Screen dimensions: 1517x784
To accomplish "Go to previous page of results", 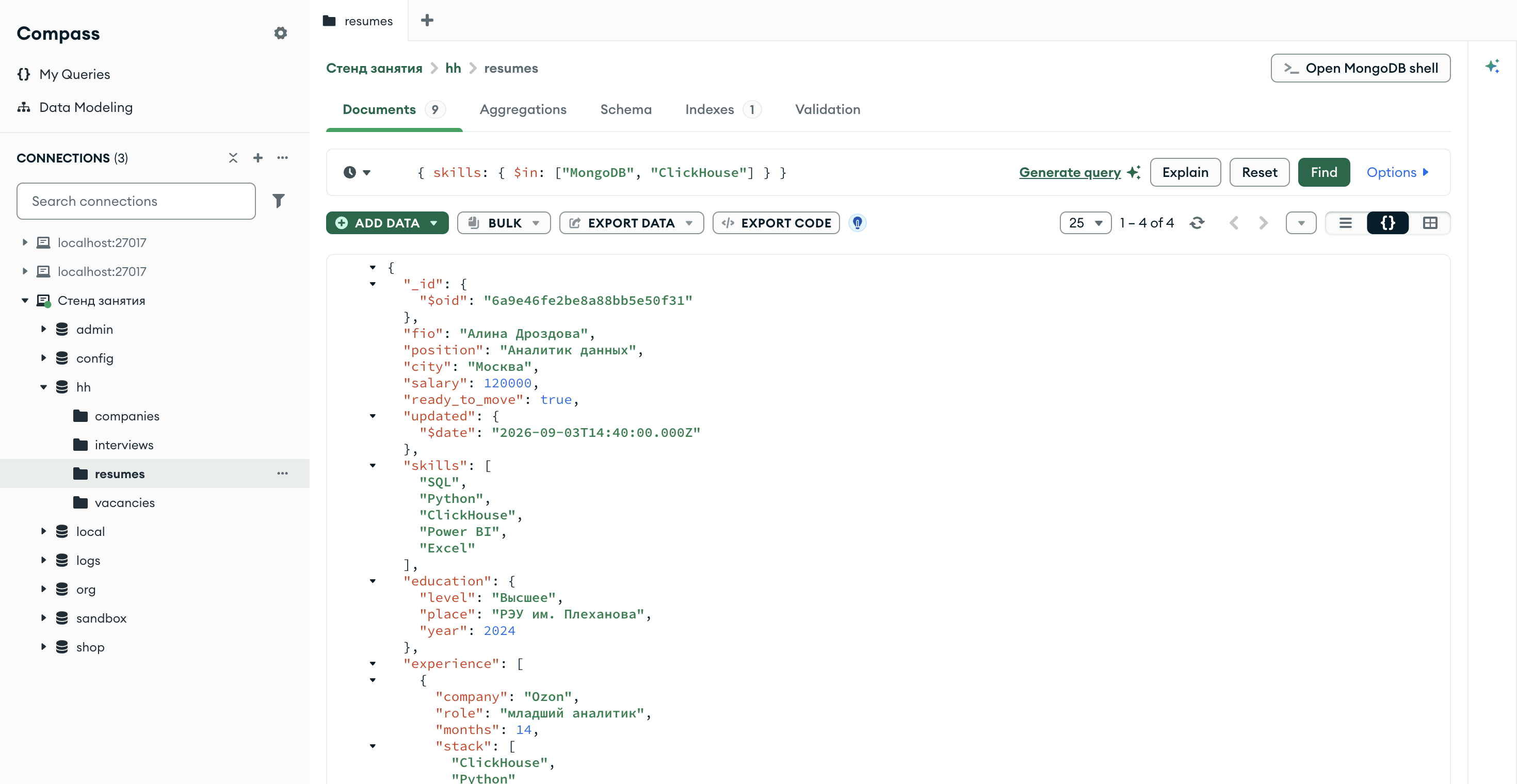I will pyautogui.click(x=1234, y=223).
